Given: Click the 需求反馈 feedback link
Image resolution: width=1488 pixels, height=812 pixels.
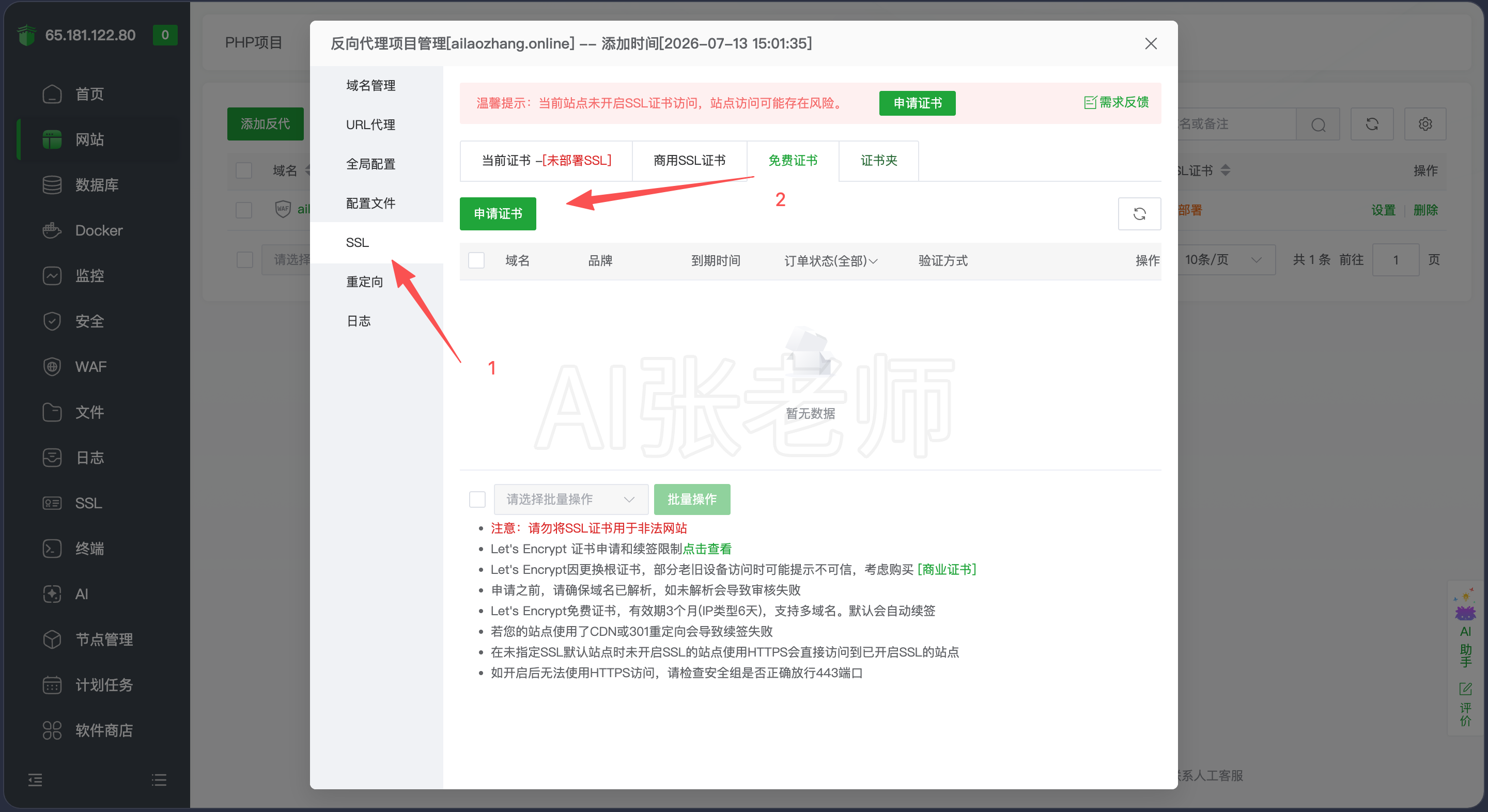Looking at the screenshot, I should point(1116,103).
